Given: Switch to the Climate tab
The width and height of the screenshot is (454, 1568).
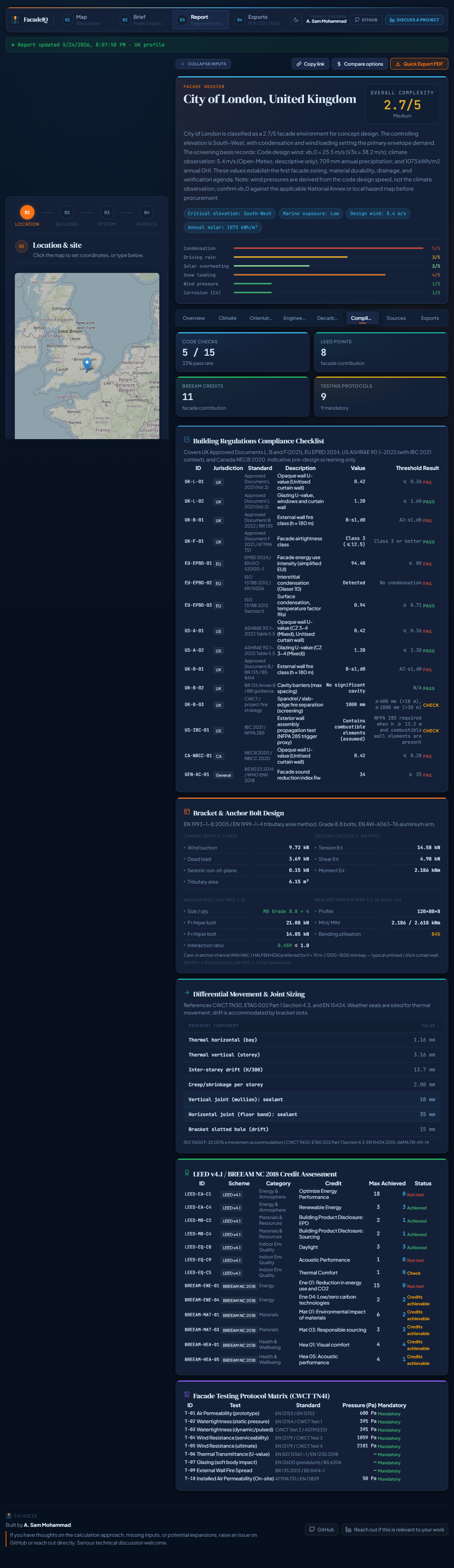Looking at the screenshot, I should point(228,318).
